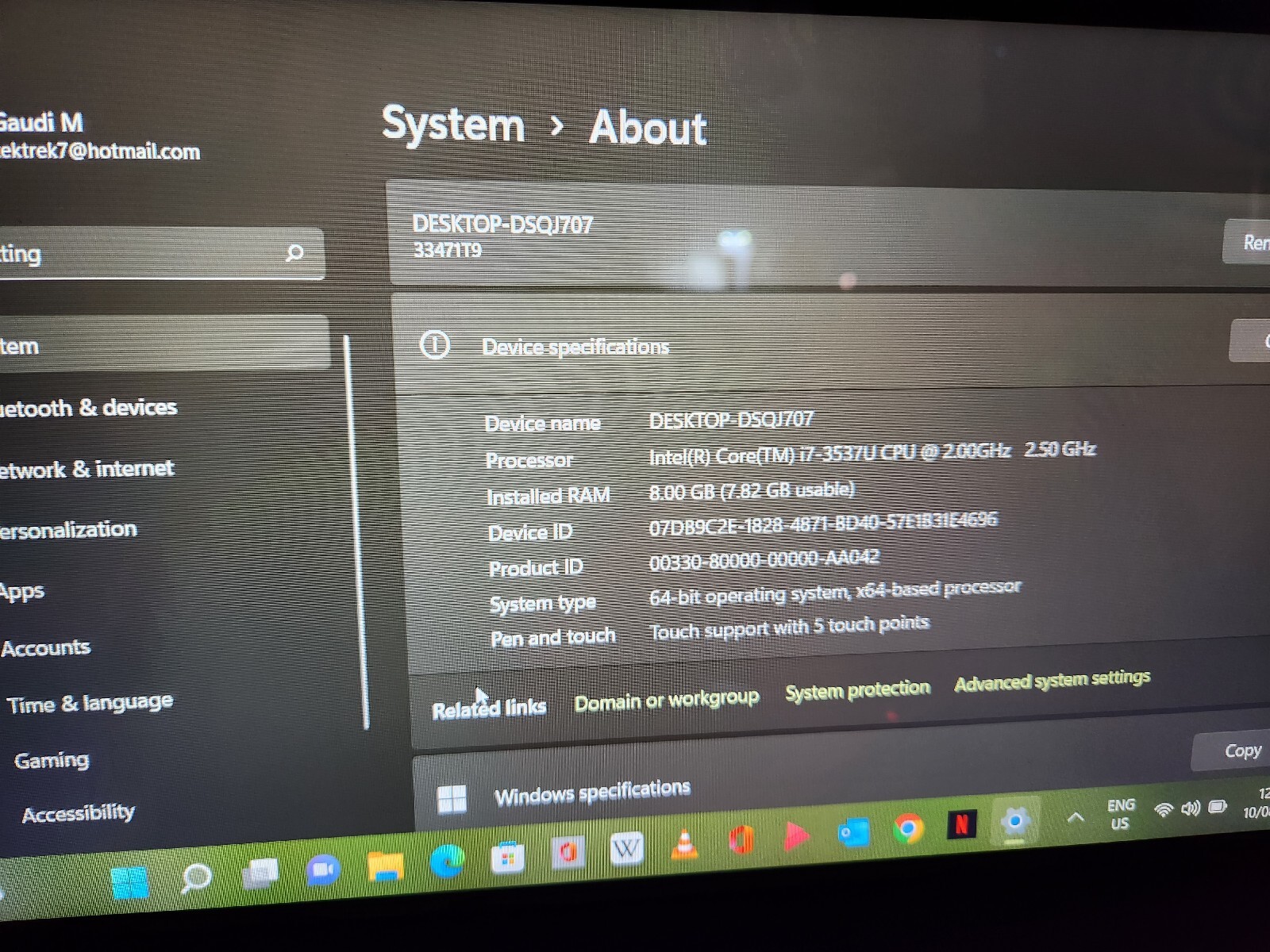This screenshot has width=1270, height=952.
Task: Launch Microsoft Edge browser
Action: coord(447,862)
